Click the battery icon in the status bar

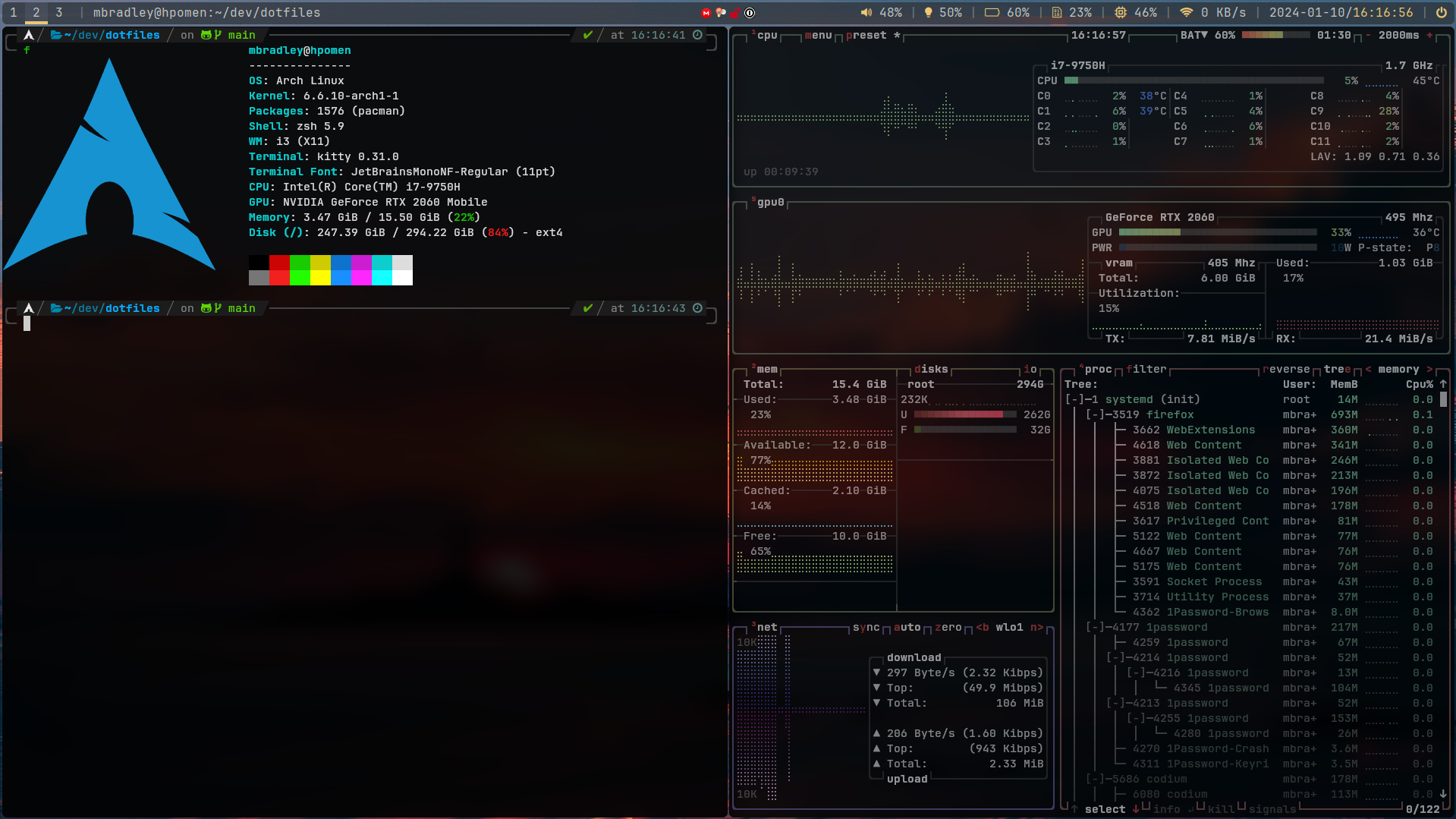tap(992, 13)
